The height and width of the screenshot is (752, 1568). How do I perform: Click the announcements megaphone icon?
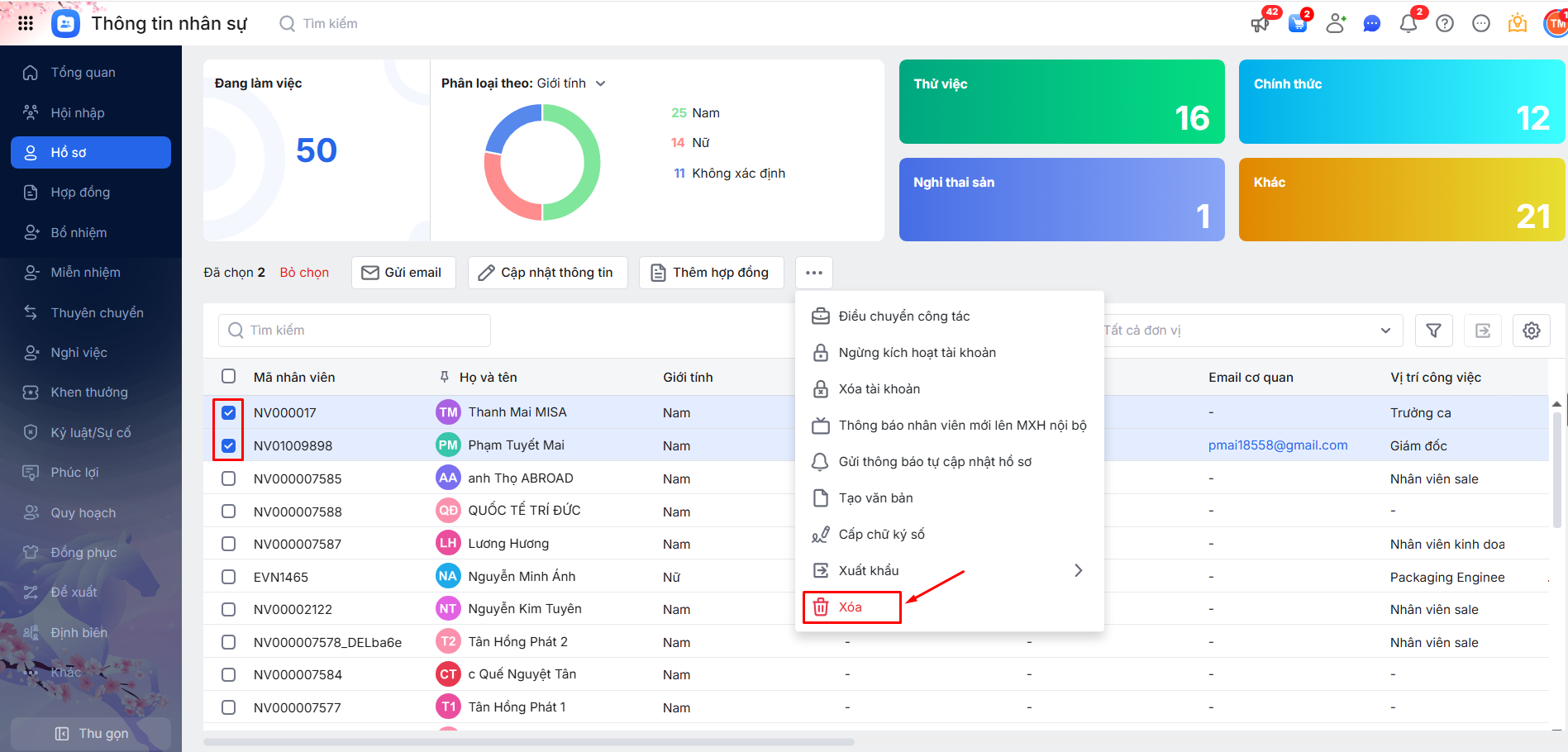click(x=1261, y=23)
